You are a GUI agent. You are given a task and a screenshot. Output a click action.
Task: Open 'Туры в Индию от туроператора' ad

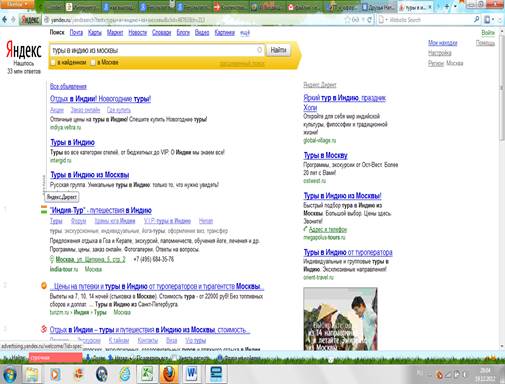tap(348, 252)
